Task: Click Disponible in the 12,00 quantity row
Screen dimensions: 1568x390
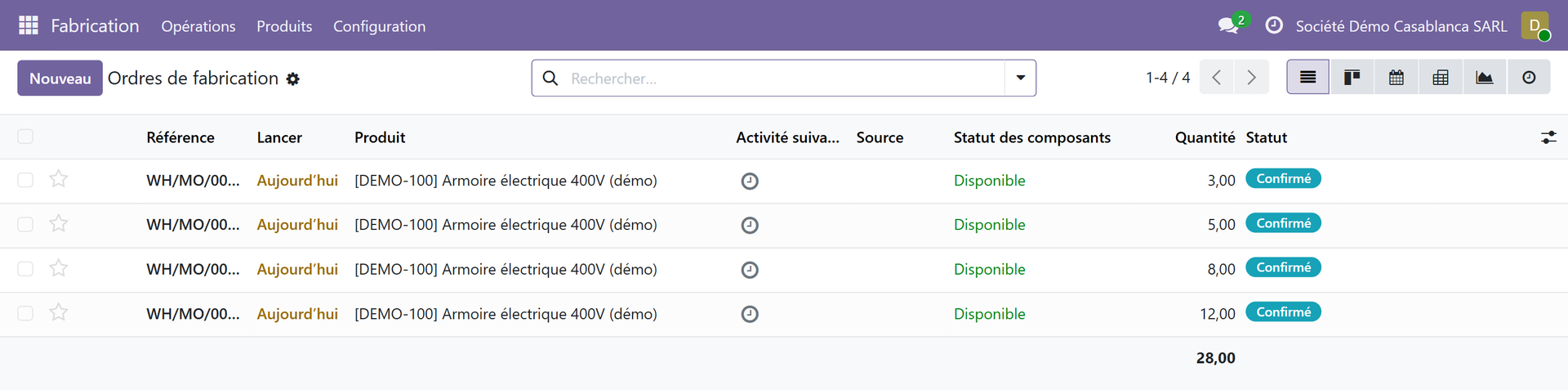Action: pos(990,314)
